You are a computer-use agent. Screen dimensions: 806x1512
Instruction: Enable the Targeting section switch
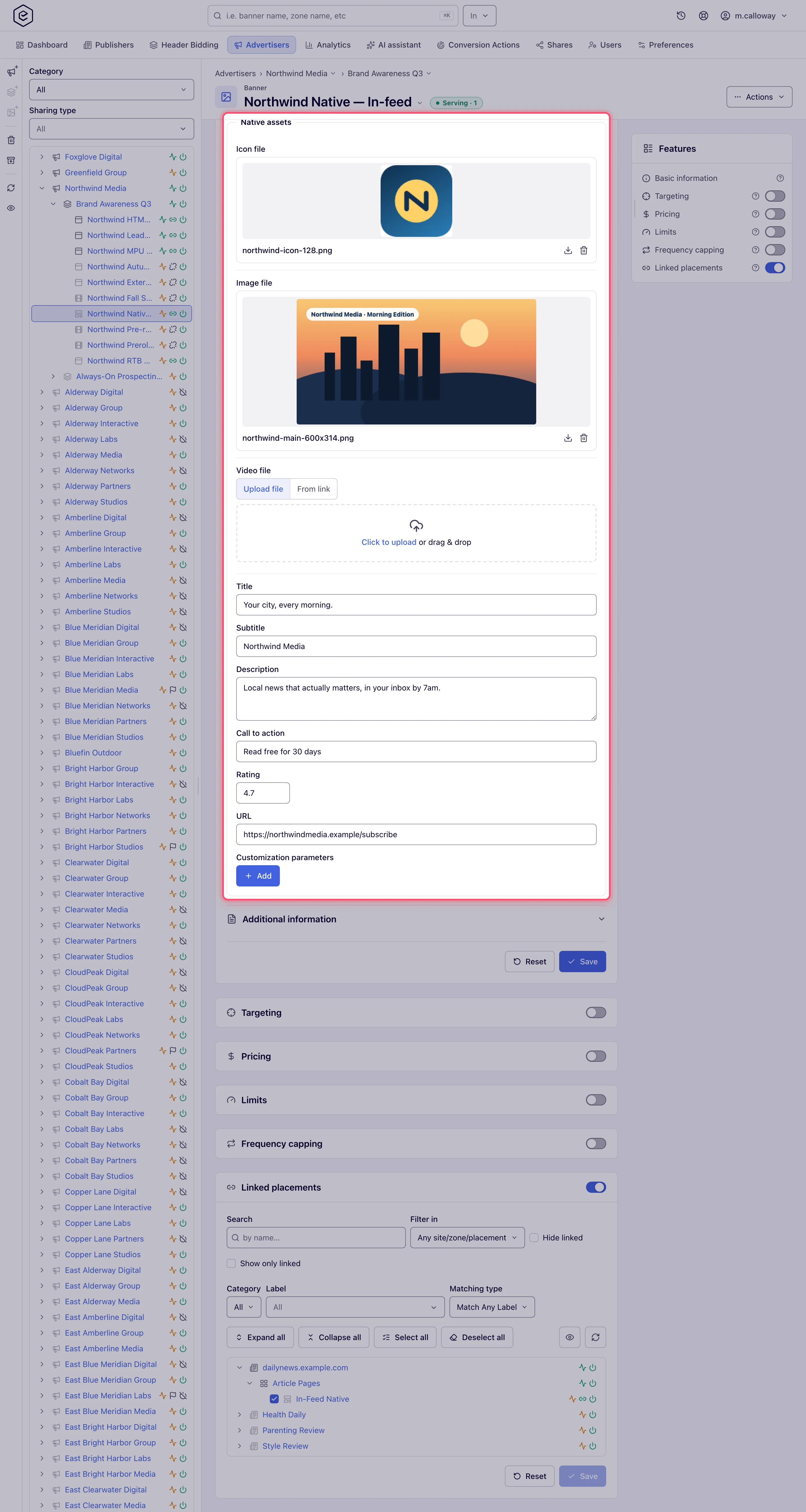pyautogui.click(x=596, y=1012)
